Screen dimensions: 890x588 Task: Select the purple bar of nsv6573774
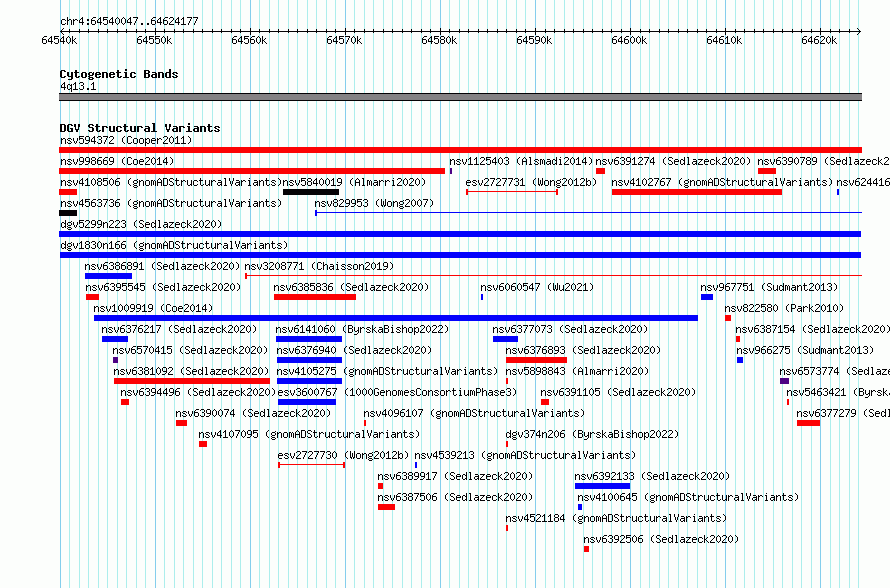(x=784, y=381)
